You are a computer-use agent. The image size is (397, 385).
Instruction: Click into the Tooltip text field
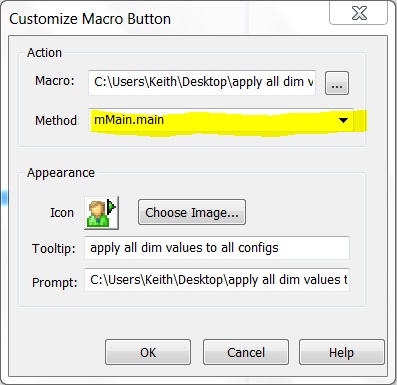[x=217, y=248]
